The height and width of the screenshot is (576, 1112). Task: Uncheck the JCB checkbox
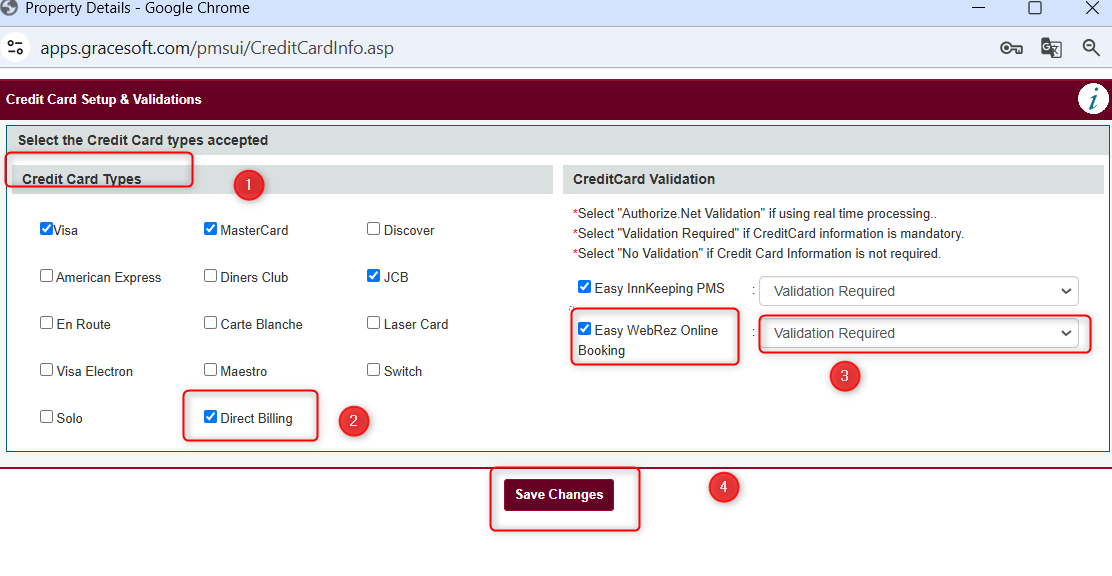coord(374,276)
